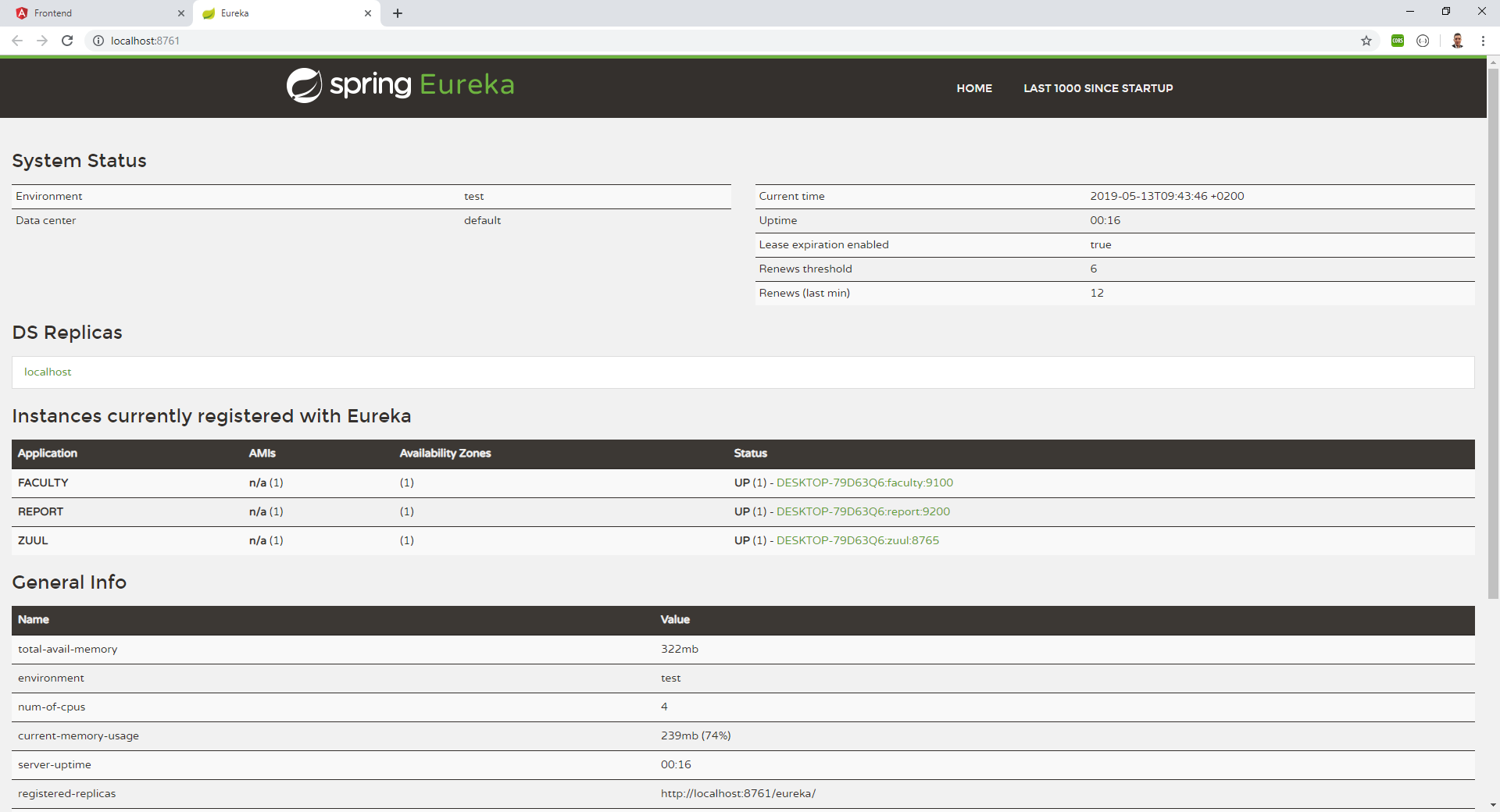Open the zuul:8765 instance link
The width and height of the screenshot is (1500, 812).
click(858, 540)
